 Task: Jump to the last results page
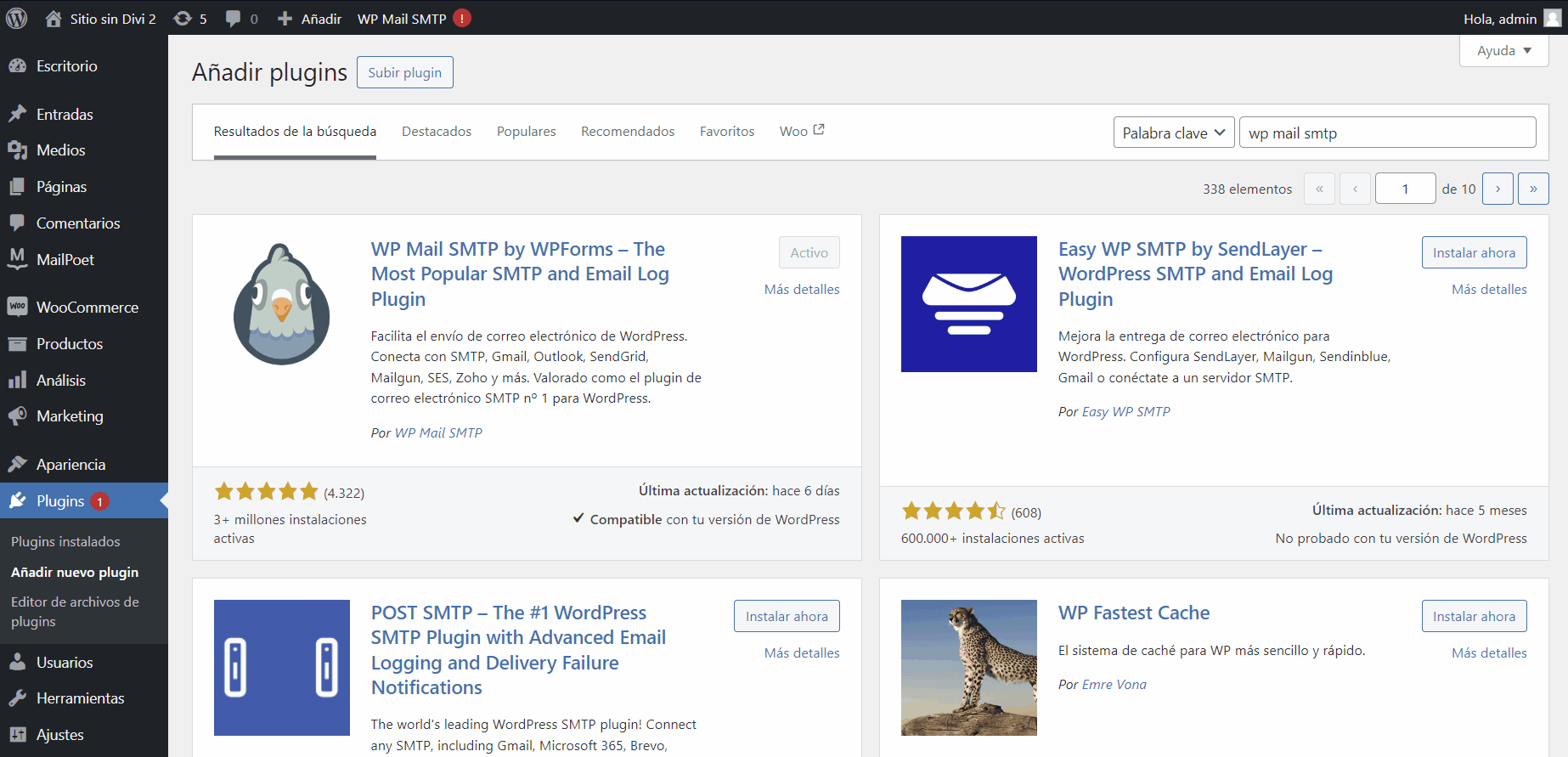click(x=1532, y=189)
